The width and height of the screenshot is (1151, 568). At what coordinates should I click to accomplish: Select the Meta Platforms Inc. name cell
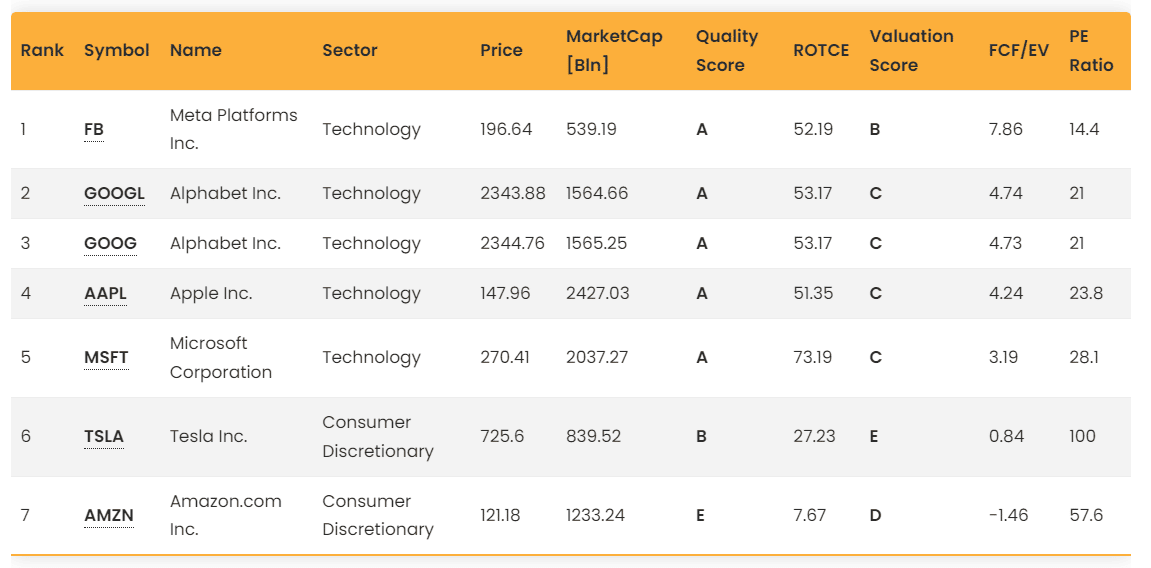233,129
